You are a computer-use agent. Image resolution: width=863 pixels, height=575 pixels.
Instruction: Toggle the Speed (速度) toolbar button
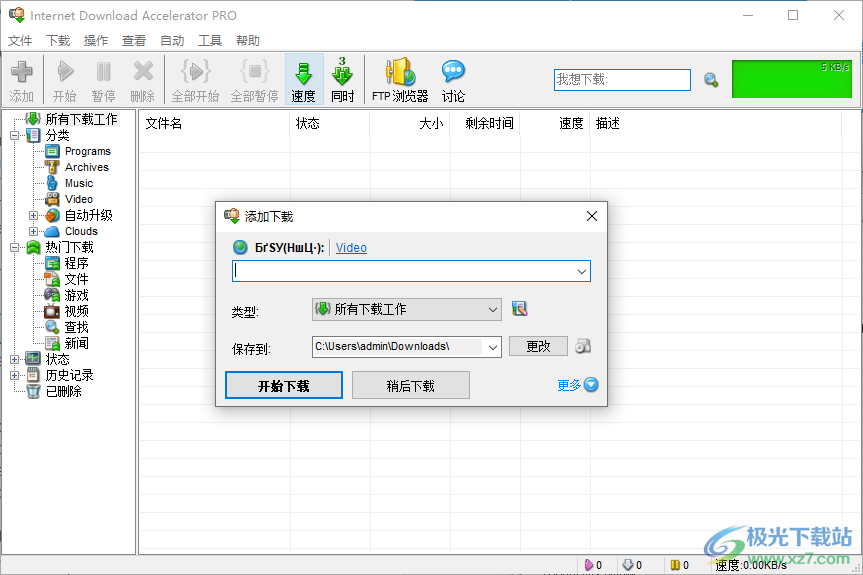[304, 80]
